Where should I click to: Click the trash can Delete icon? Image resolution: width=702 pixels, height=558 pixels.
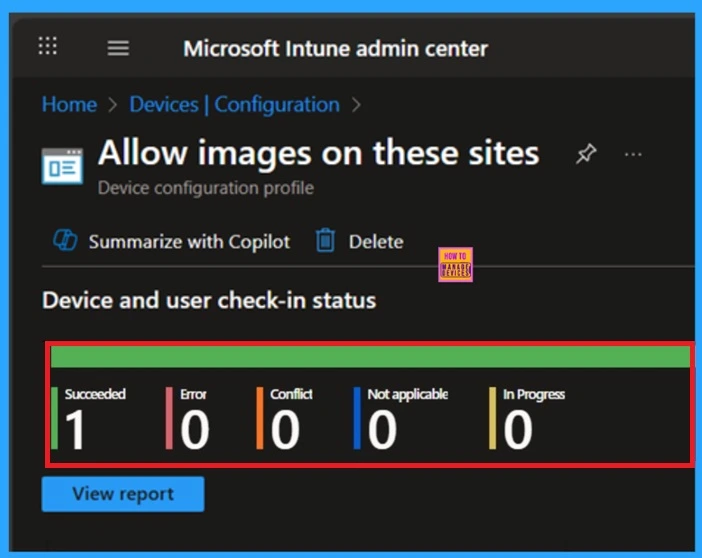pos(325,240)
